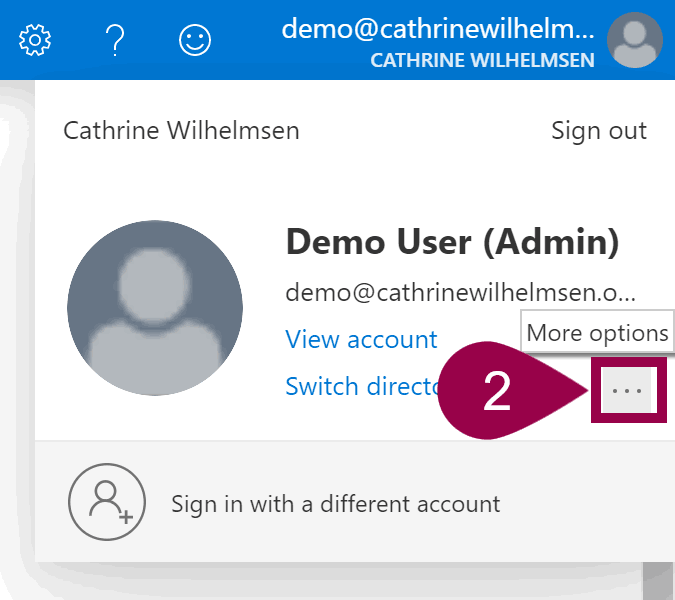Click the CATHRINE WILHELMSEN label in the header
Screen dimensions: 675x600
click(x=482, y=61)
